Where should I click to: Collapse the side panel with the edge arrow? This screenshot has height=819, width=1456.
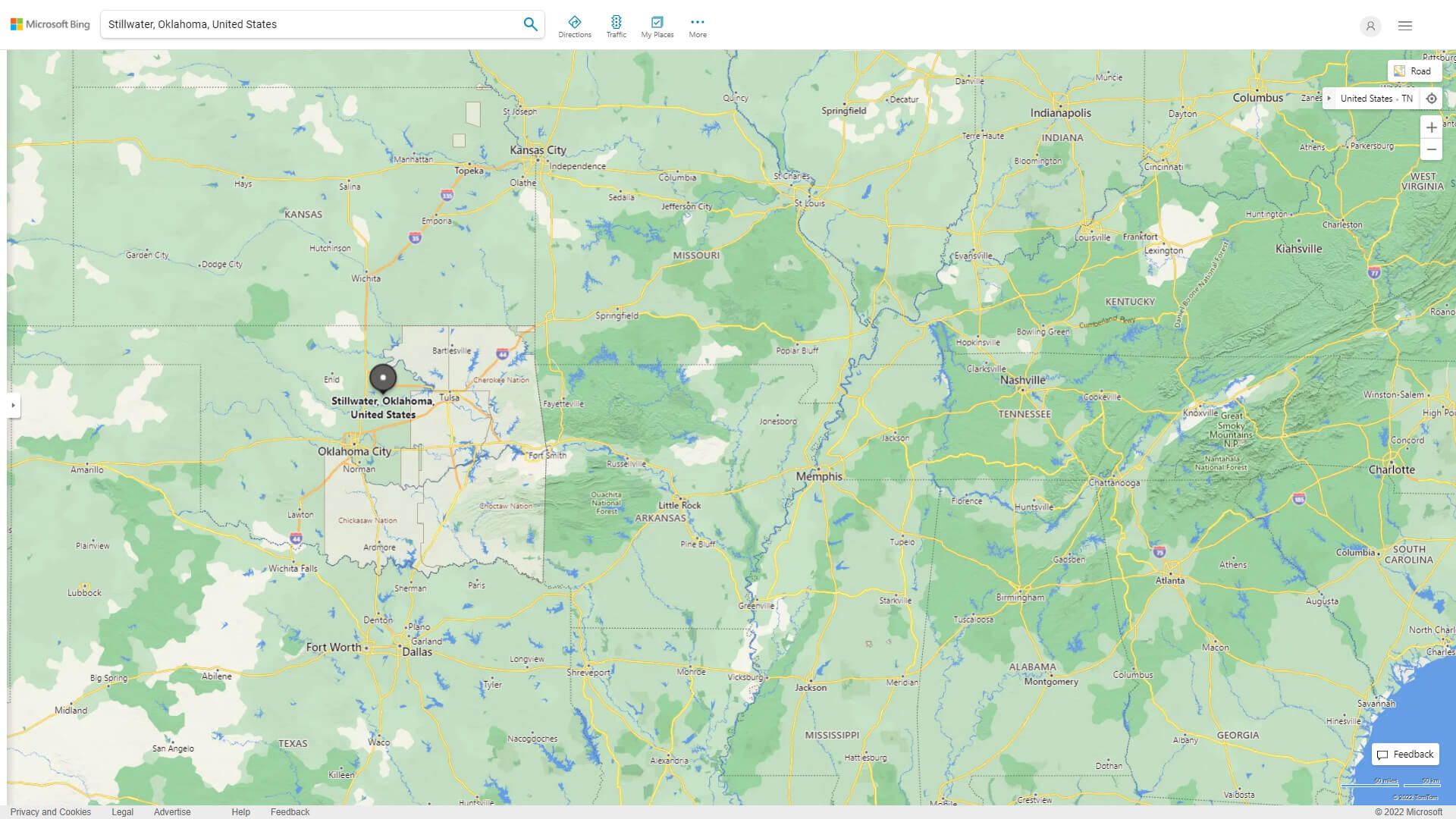point(14,406)
